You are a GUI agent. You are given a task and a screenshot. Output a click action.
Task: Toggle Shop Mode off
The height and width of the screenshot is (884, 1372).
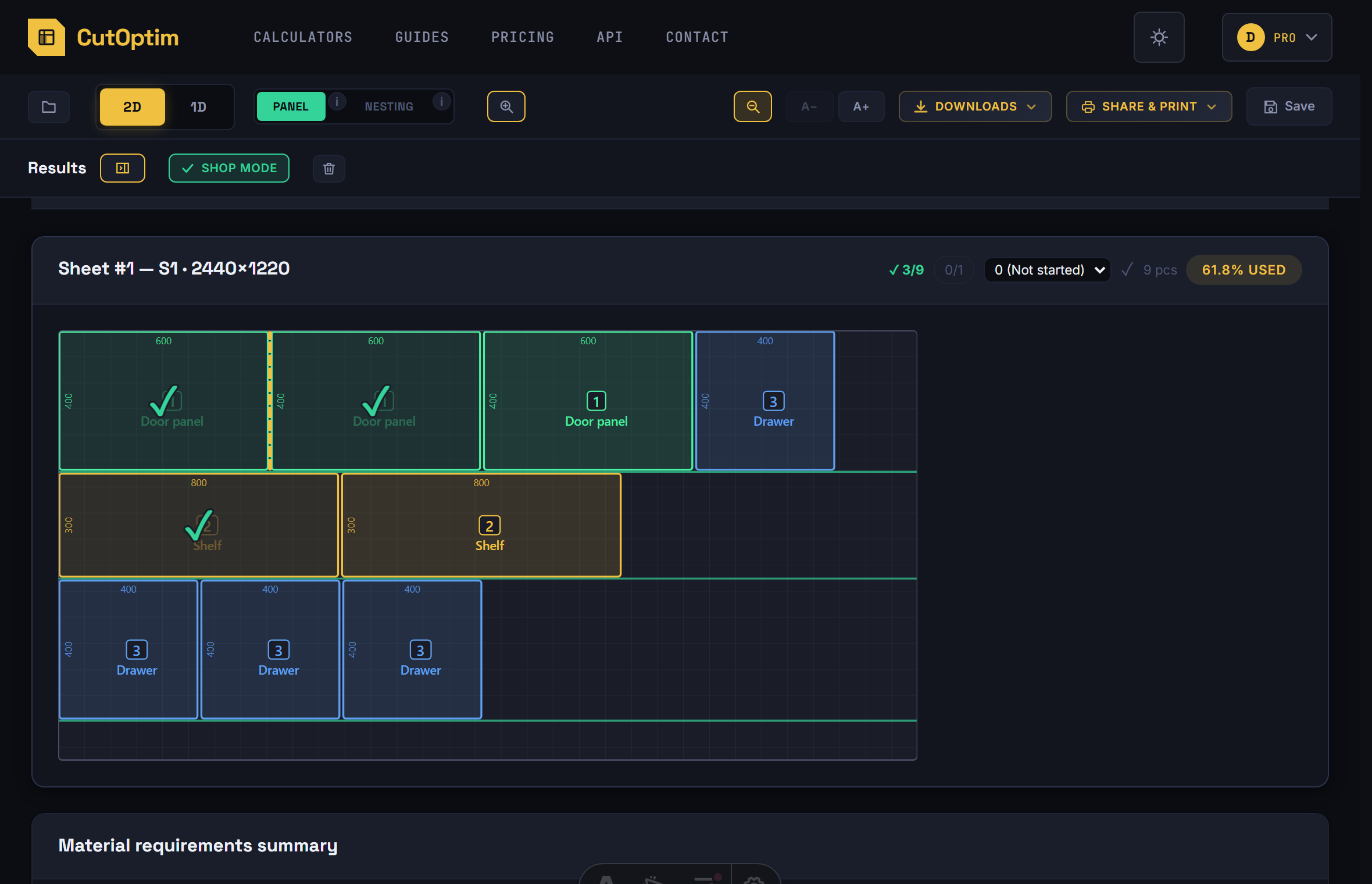tap(229, 168)
